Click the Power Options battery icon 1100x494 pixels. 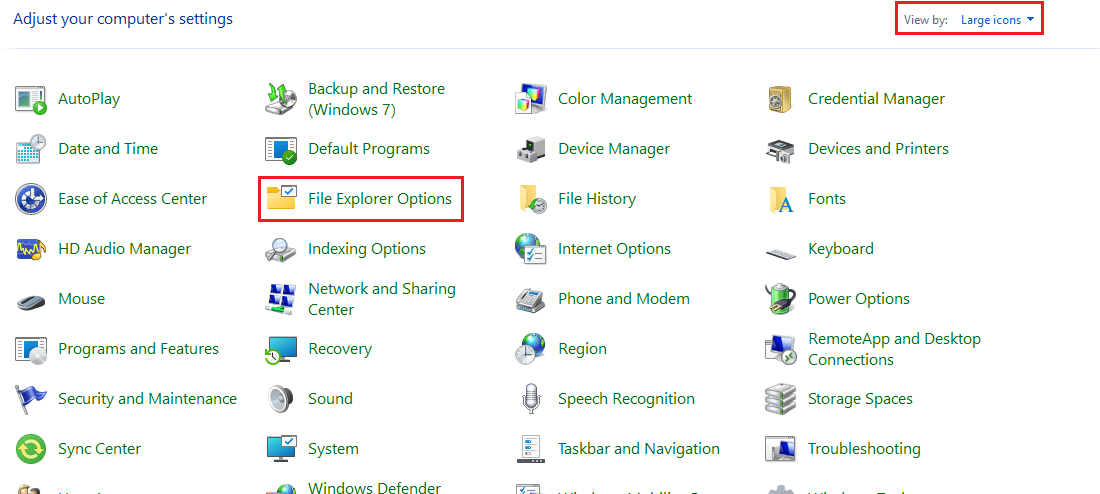(780, 299)
